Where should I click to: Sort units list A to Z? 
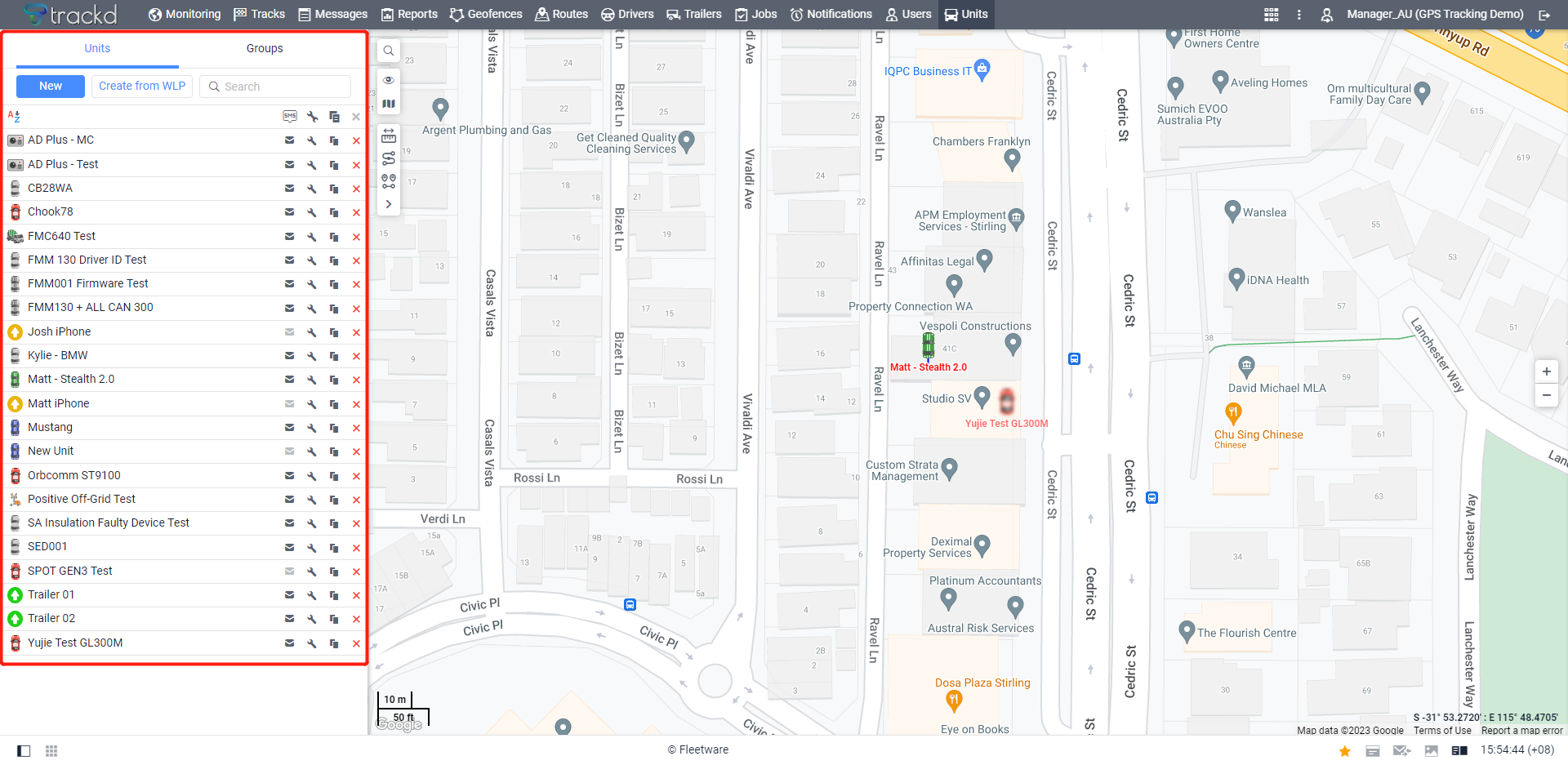coord(14,117)
